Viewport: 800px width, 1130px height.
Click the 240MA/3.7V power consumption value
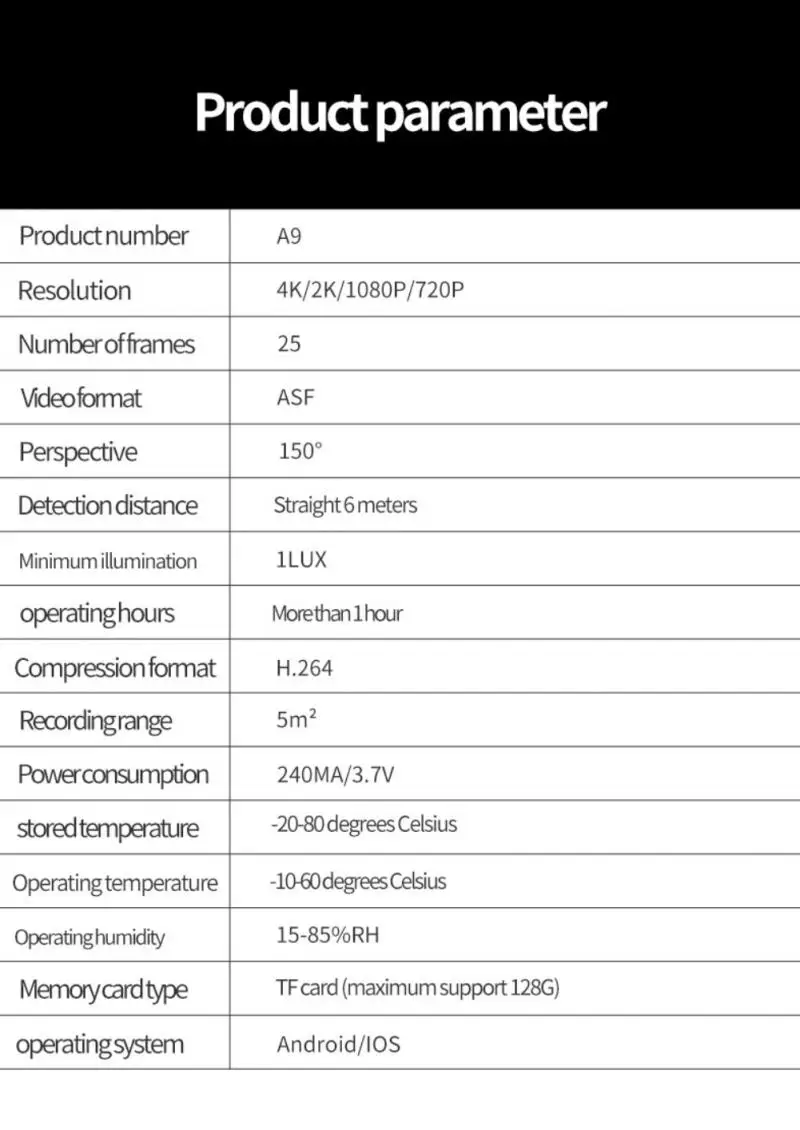(x=335, y=775)
